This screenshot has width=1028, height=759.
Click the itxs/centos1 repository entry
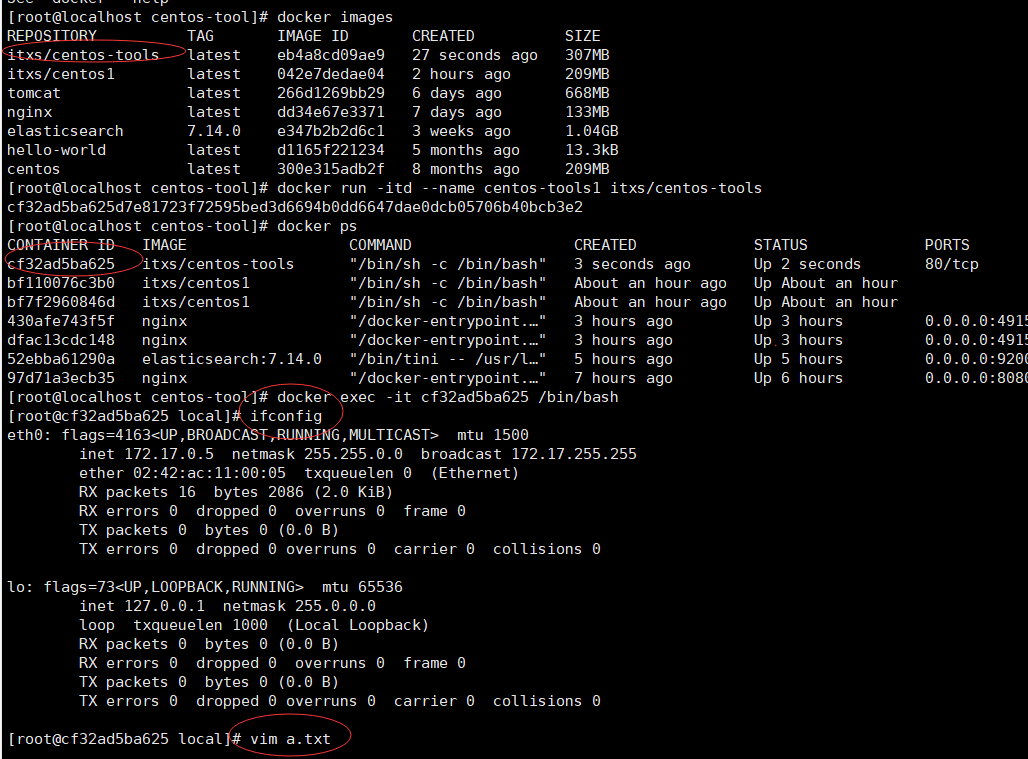pos(61,74)
